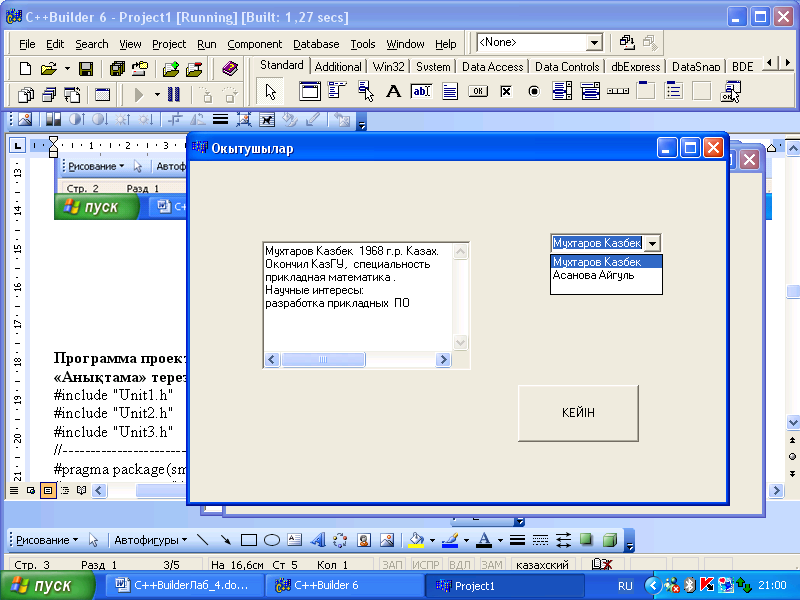The height and width of the screenshot is (600, 800).
Task: Open Рисование dropdown in bottom drawing toolbar
Action: (x=46, y=540)
